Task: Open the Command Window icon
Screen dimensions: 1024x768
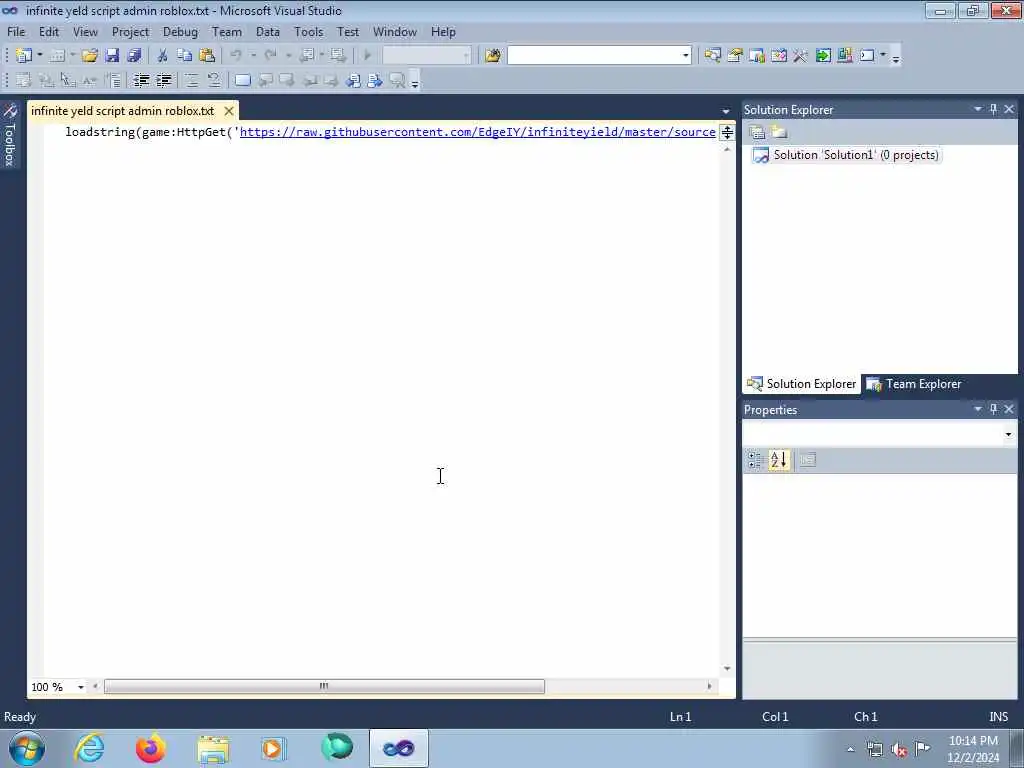Action: pos(867,56)
